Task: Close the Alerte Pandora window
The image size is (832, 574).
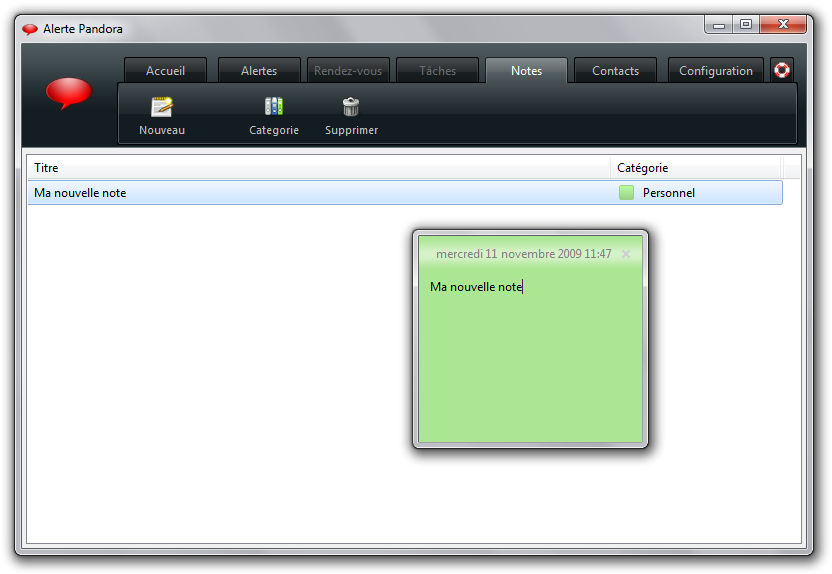Action: pyautogui.click(x=783, y=24)
